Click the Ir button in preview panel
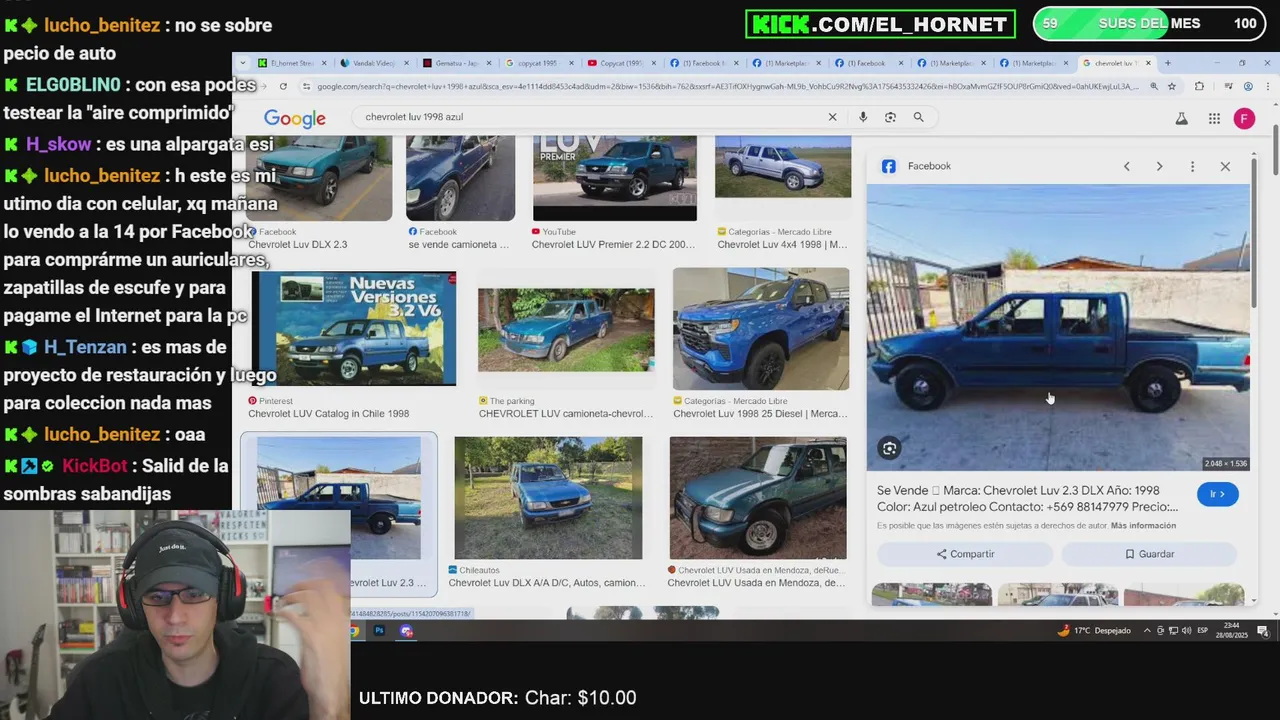1280x720 pixels. pyautogui.click(x=1217, y=494)
